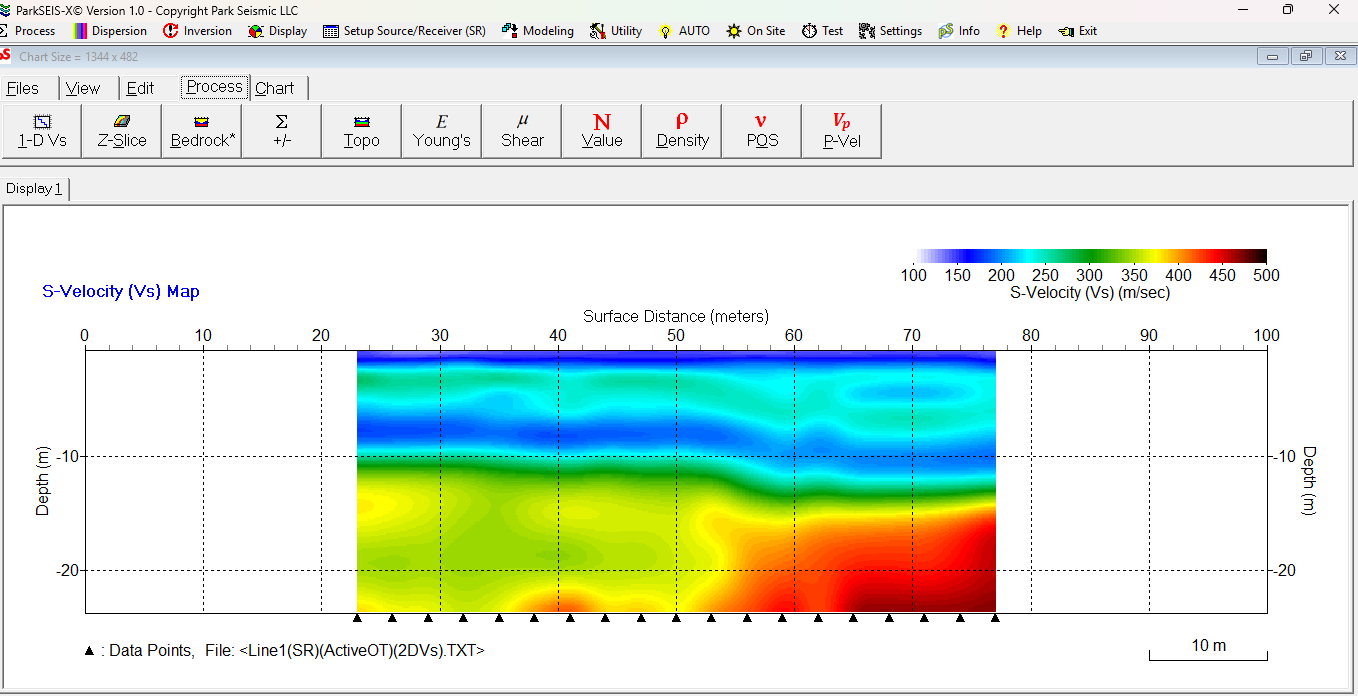
Task: Open the Z-Slice tool
Action: coord(122,131)
